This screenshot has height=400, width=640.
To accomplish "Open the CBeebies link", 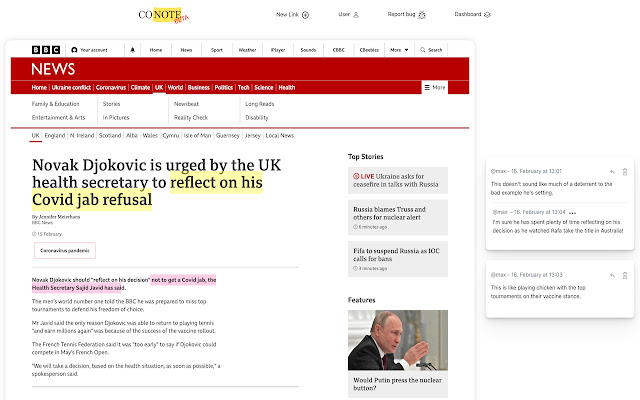I will [369, 50].
